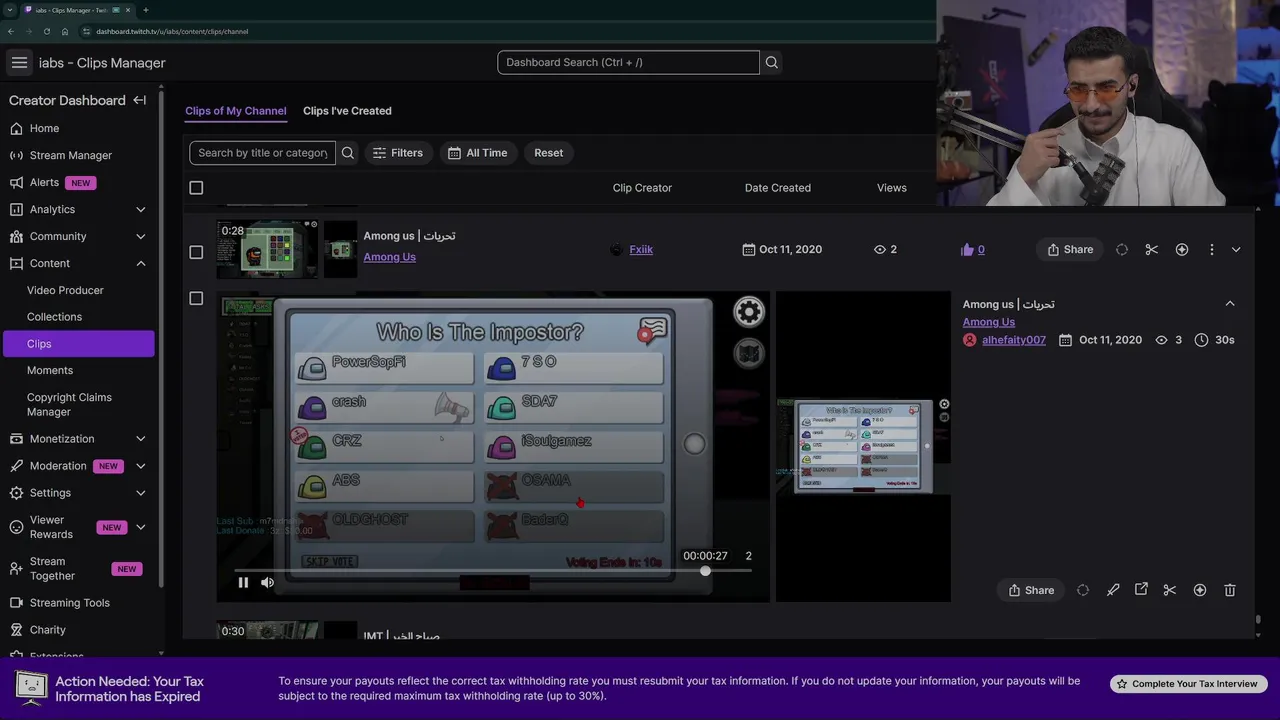Expand the Fxiik clip row chevron
Viewport: 1280px width, 720px height.
click(x=1236, y=249)
